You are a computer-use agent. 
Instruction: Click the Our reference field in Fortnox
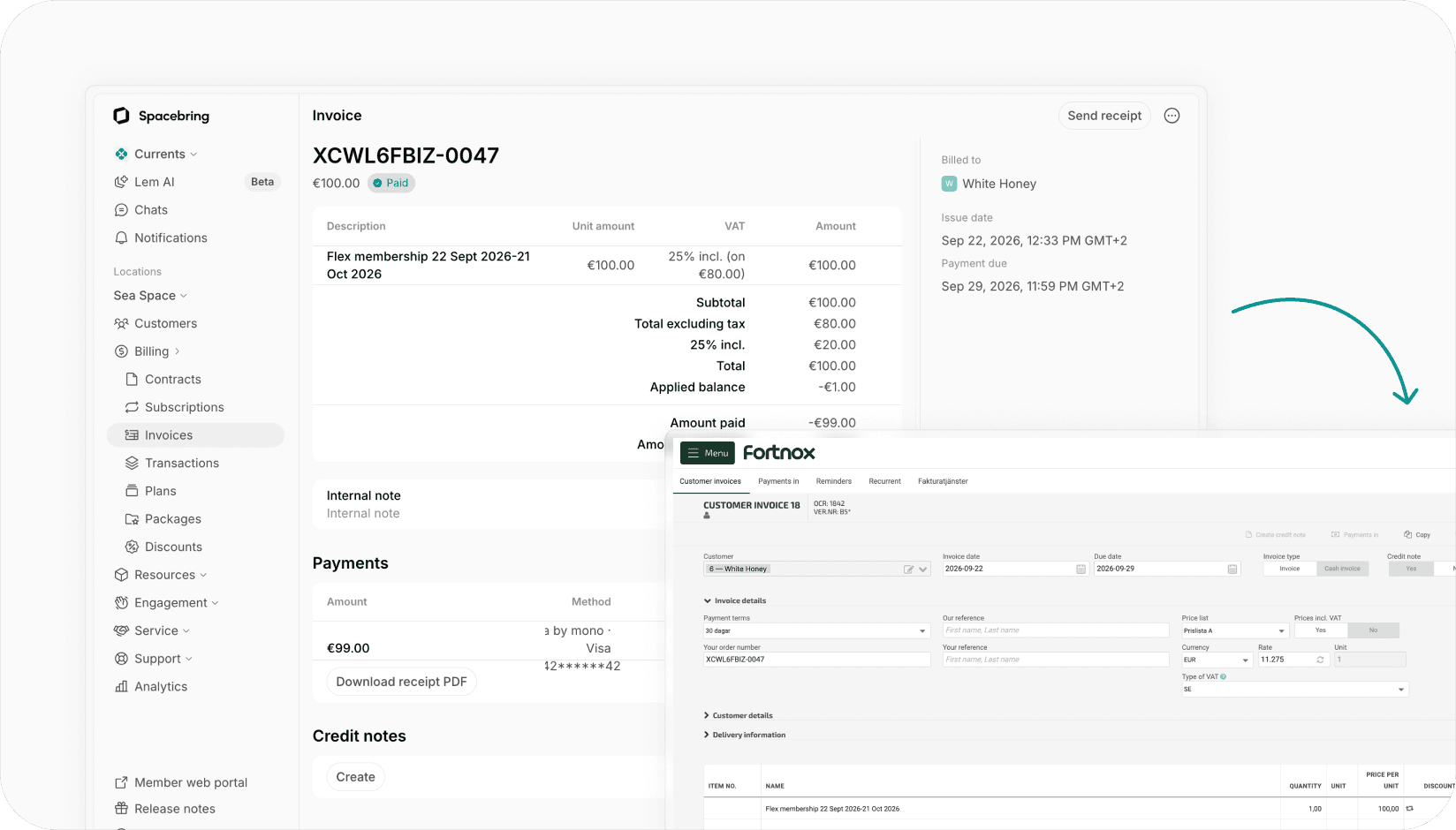(1056, 630)
